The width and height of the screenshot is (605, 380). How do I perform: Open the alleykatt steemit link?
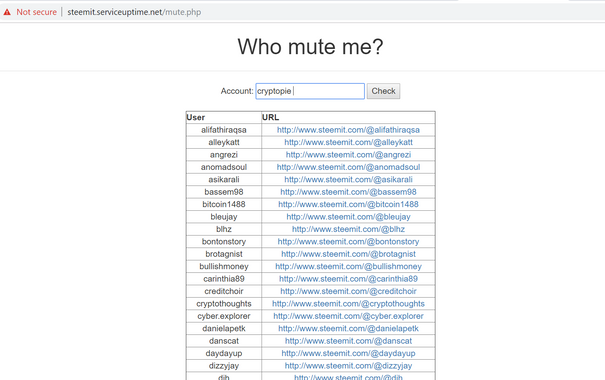click(x=348, y=142)
